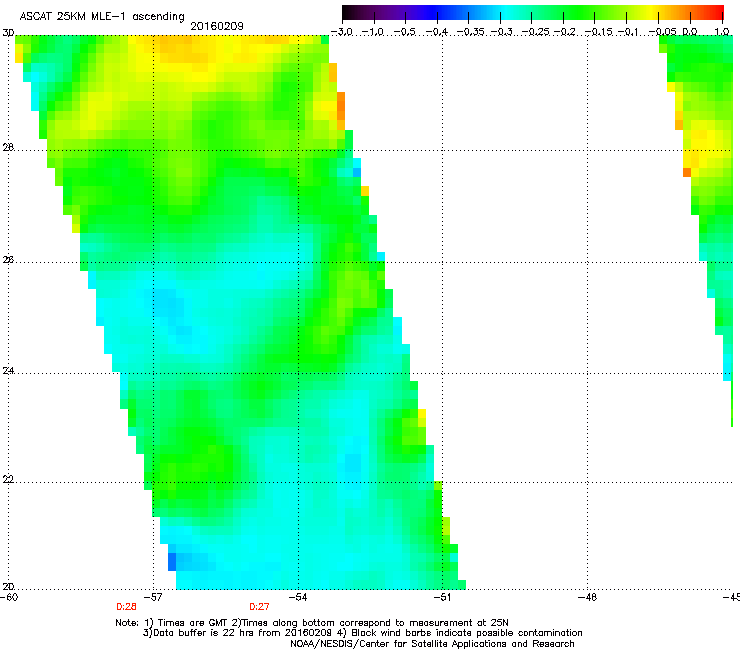Click the NOAA/NESDIS Center credit line
The width and height of the screenshot is (740, 650).
coord(432,644)
